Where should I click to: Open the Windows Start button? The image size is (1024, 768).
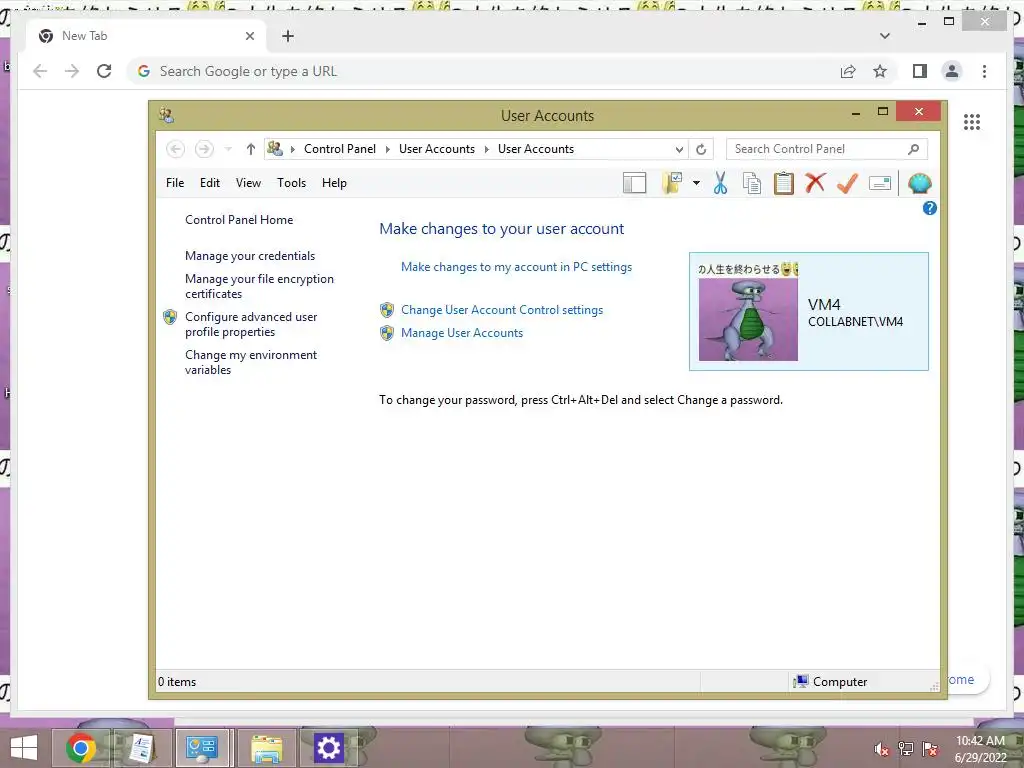[24, 748]
